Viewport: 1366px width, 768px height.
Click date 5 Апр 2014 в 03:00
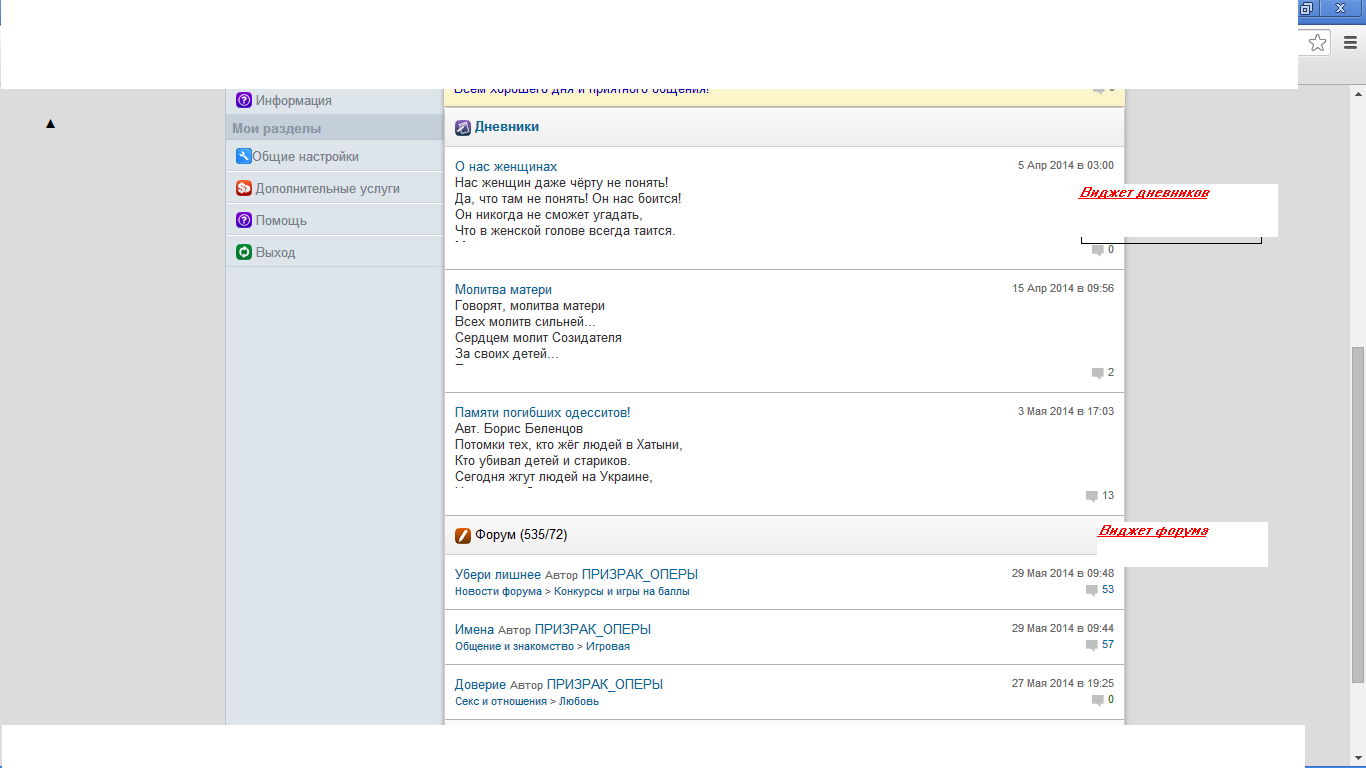(1066, 165)
